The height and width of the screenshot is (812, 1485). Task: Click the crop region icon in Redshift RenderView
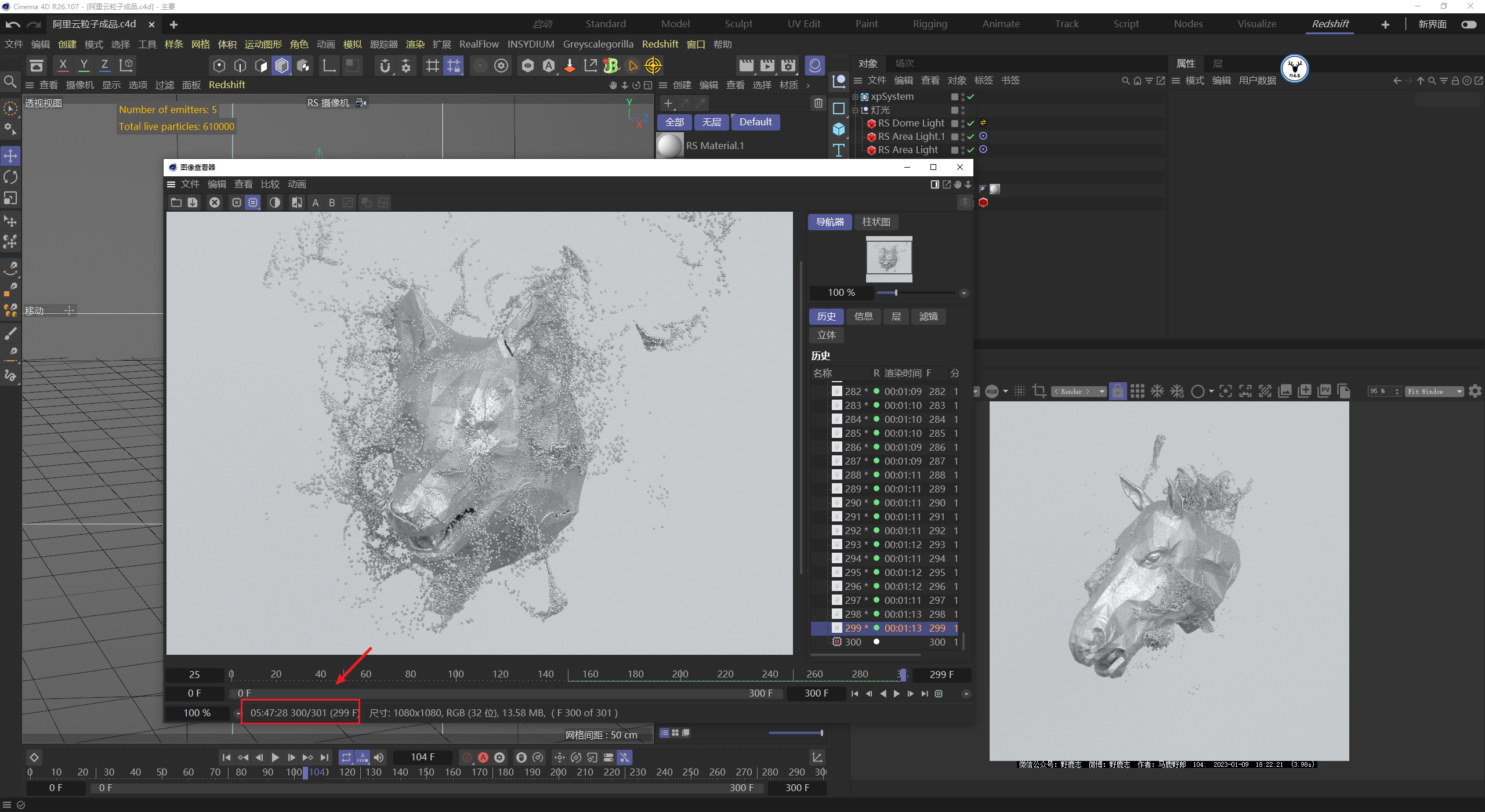coord(1039,391)
